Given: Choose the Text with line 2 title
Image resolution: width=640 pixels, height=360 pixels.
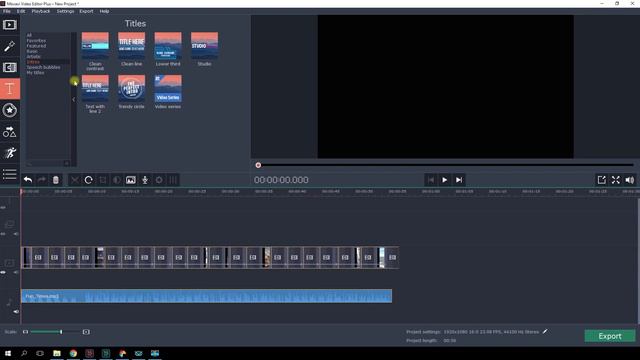Looking at the screenshot, I should [95, 89].
